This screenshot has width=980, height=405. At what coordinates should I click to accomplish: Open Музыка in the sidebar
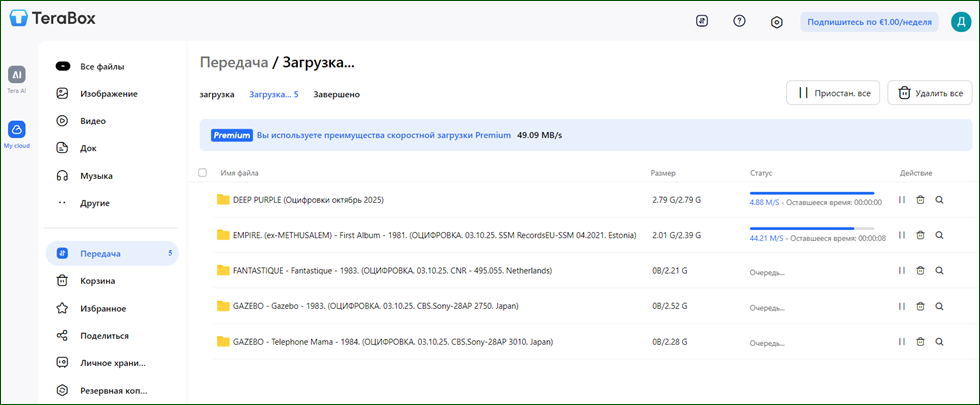click(112, 176)
